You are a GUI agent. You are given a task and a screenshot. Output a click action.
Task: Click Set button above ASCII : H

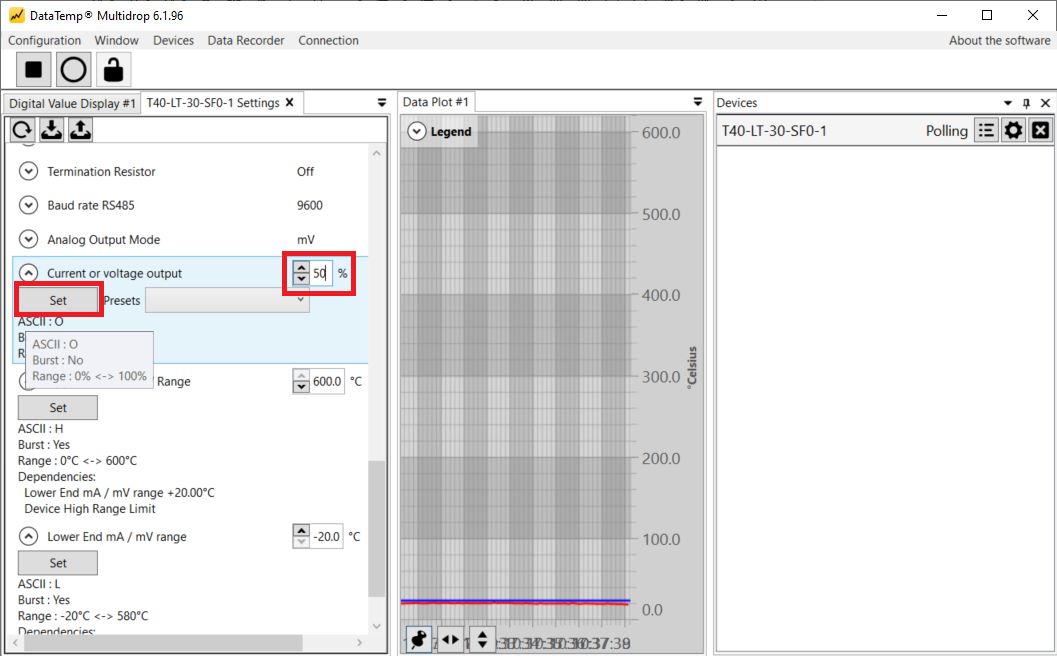click(x=58, y=407)
